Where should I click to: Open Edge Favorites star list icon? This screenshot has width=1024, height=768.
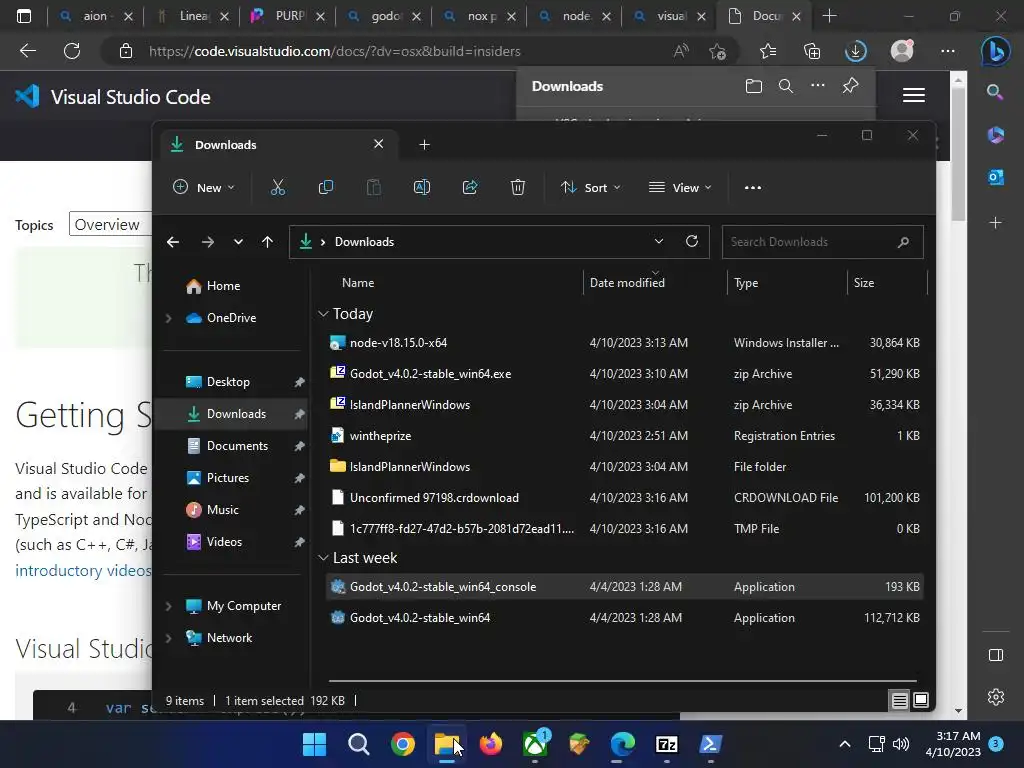click(768, 51)
